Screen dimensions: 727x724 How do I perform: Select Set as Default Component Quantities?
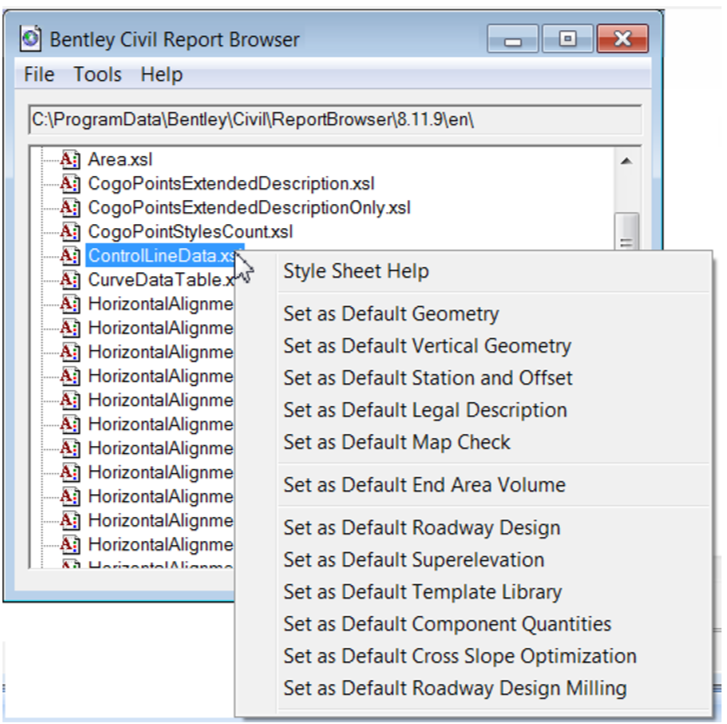click(447, 624)
